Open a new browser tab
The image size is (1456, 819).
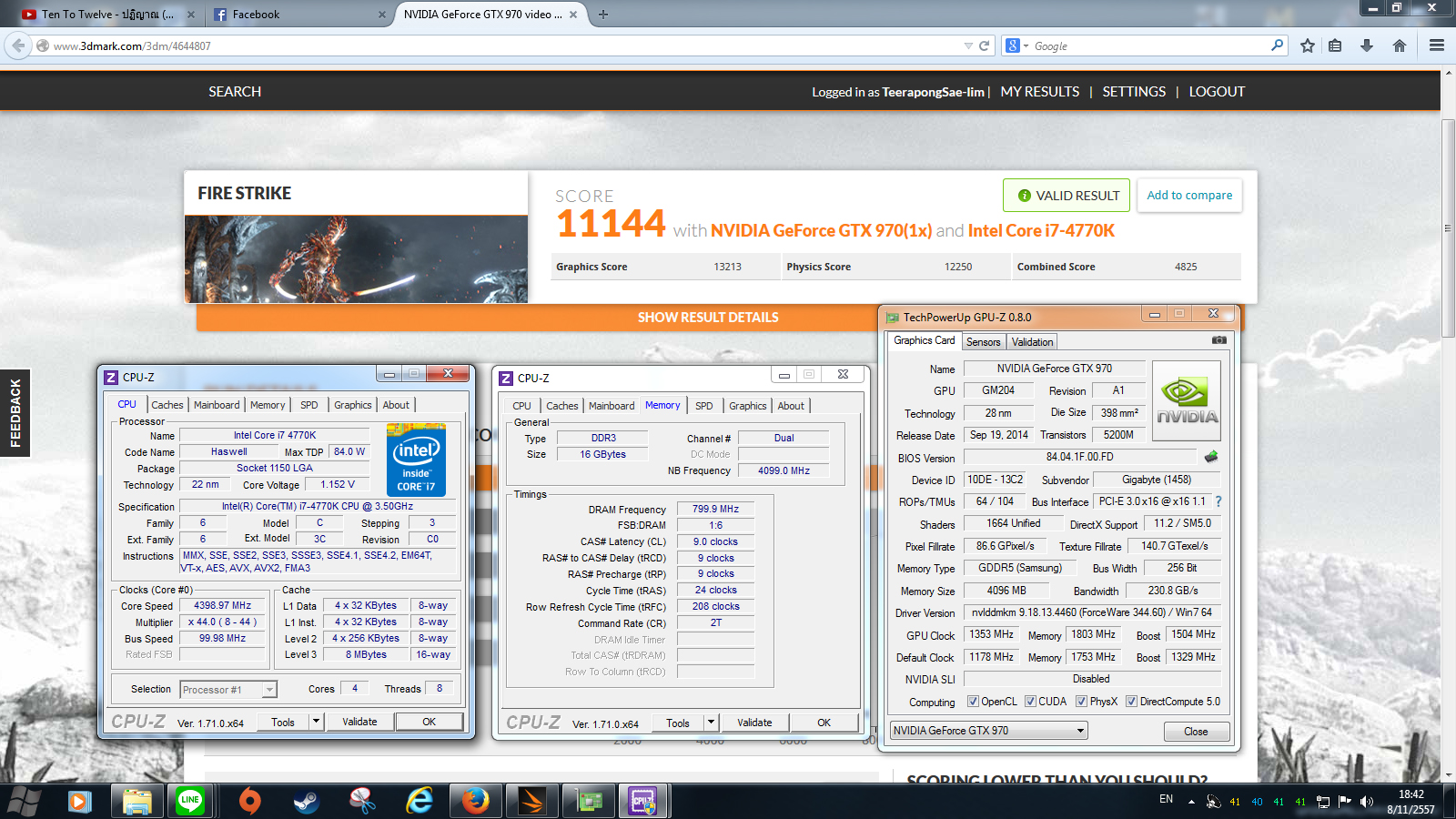[x=603, y=15]
